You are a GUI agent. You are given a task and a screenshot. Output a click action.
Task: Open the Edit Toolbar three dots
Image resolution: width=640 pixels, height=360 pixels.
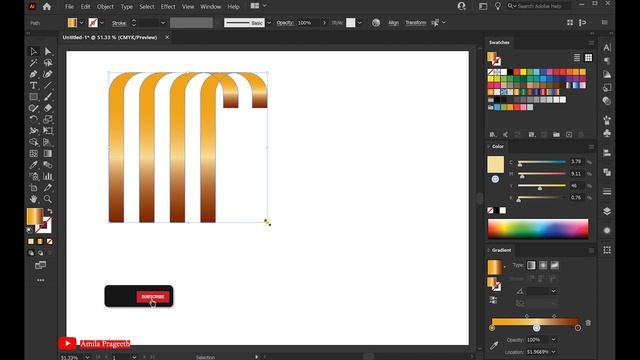click(40, 280)
